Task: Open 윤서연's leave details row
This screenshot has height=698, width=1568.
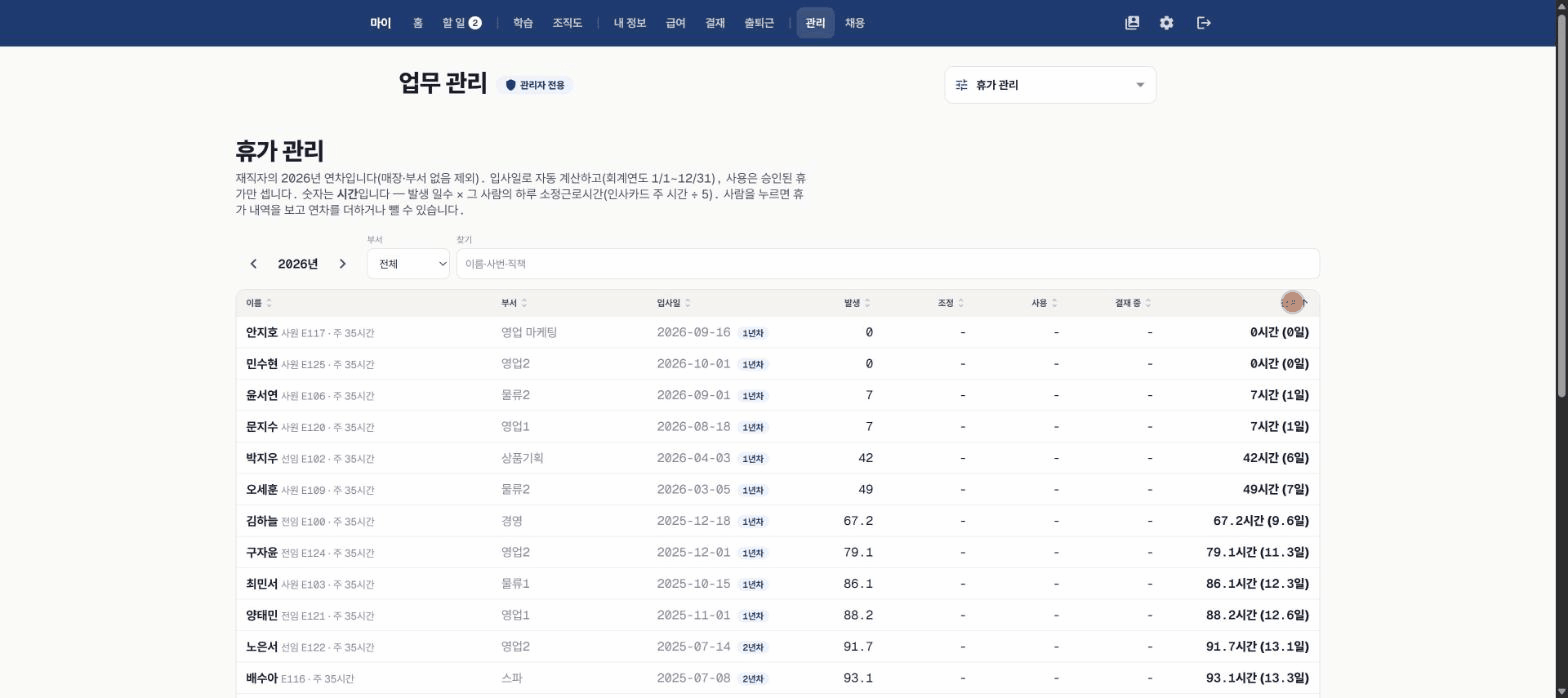Action: tap(777, 396)
